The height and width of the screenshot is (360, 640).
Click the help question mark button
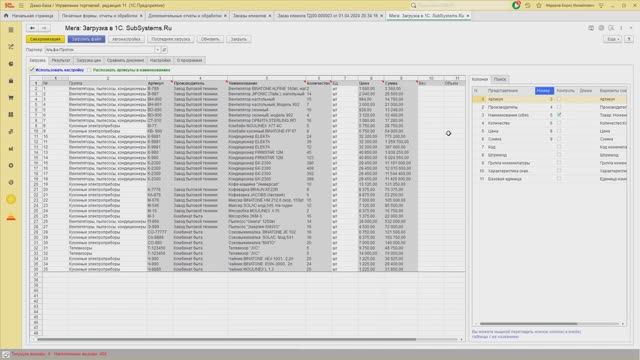point(629,39)
